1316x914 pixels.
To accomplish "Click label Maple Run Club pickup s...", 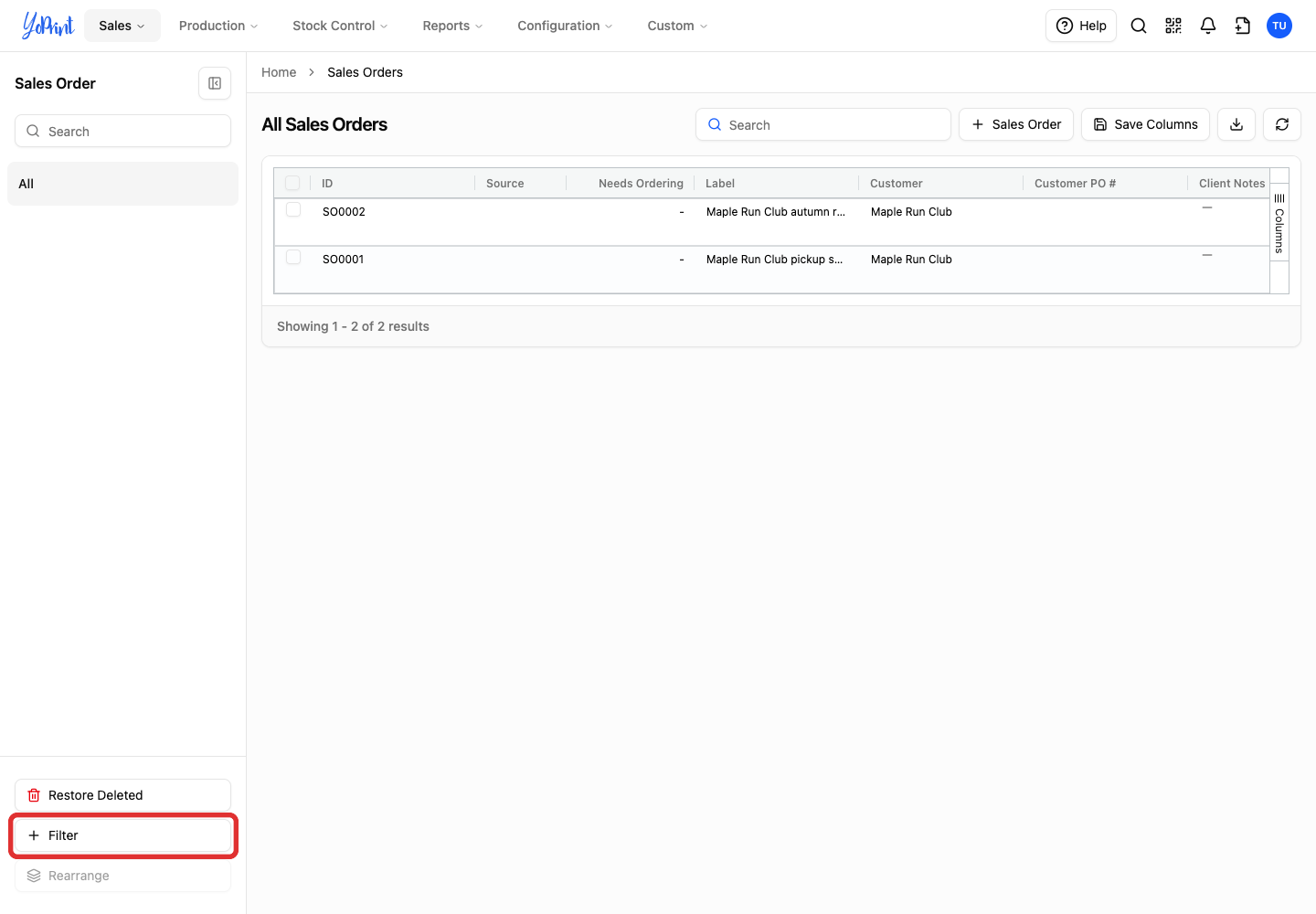I will [775, 259].
